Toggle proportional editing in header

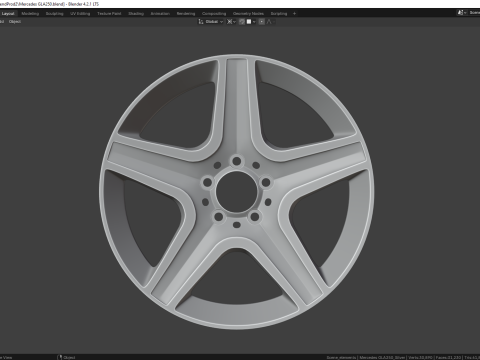click(x=262, y=22)
